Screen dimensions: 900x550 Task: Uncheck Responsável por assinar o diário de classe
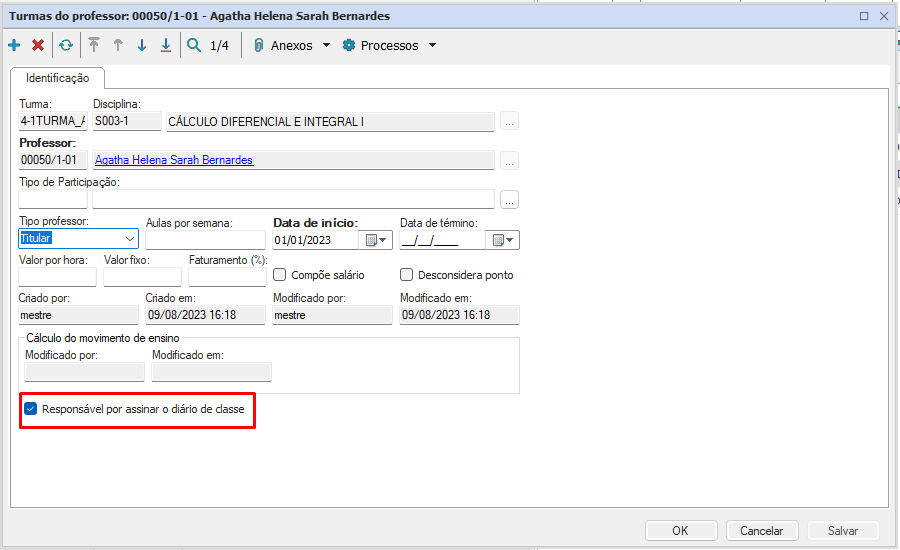30,409
